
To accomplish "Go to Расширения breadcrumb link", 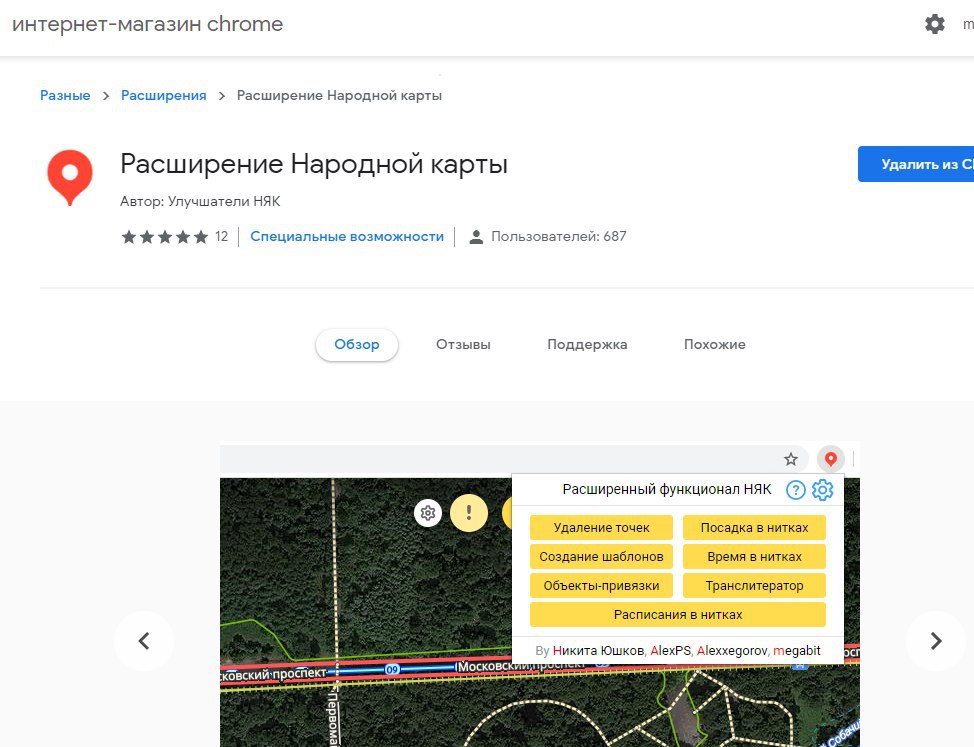I will (x=163, y=96).
